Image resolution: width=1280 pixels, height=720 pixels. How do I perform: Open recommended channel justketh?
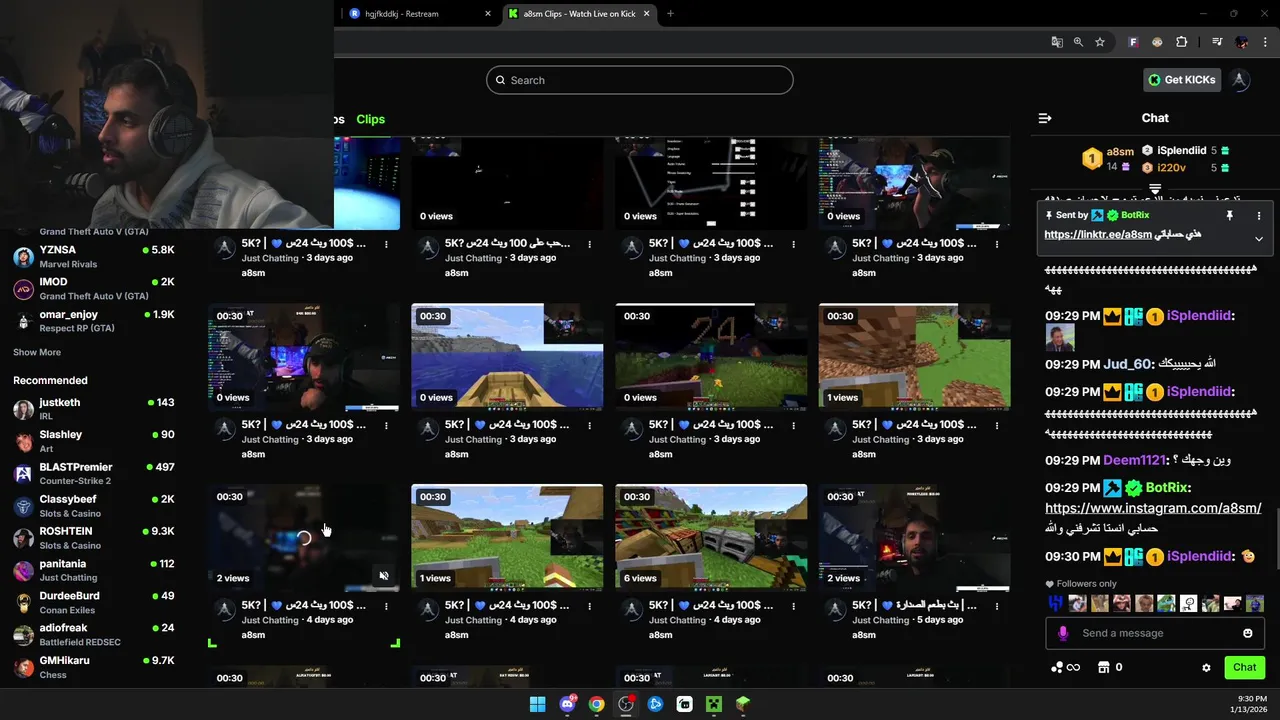[x=94, y=409]
